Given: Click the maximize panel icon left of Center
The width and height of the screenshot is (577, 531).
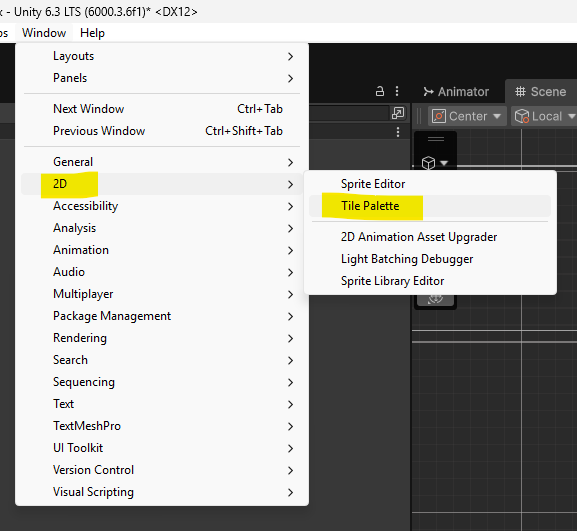Looking at the screenshot, I should [x=398, y=113].
